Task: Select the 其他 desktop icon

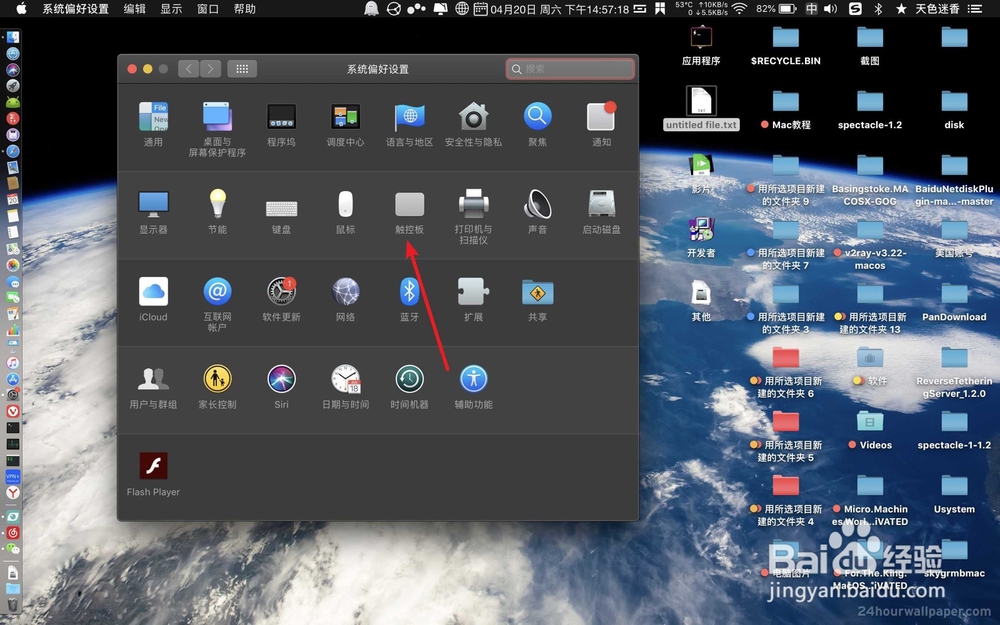Action: click(x=701, y=302)
